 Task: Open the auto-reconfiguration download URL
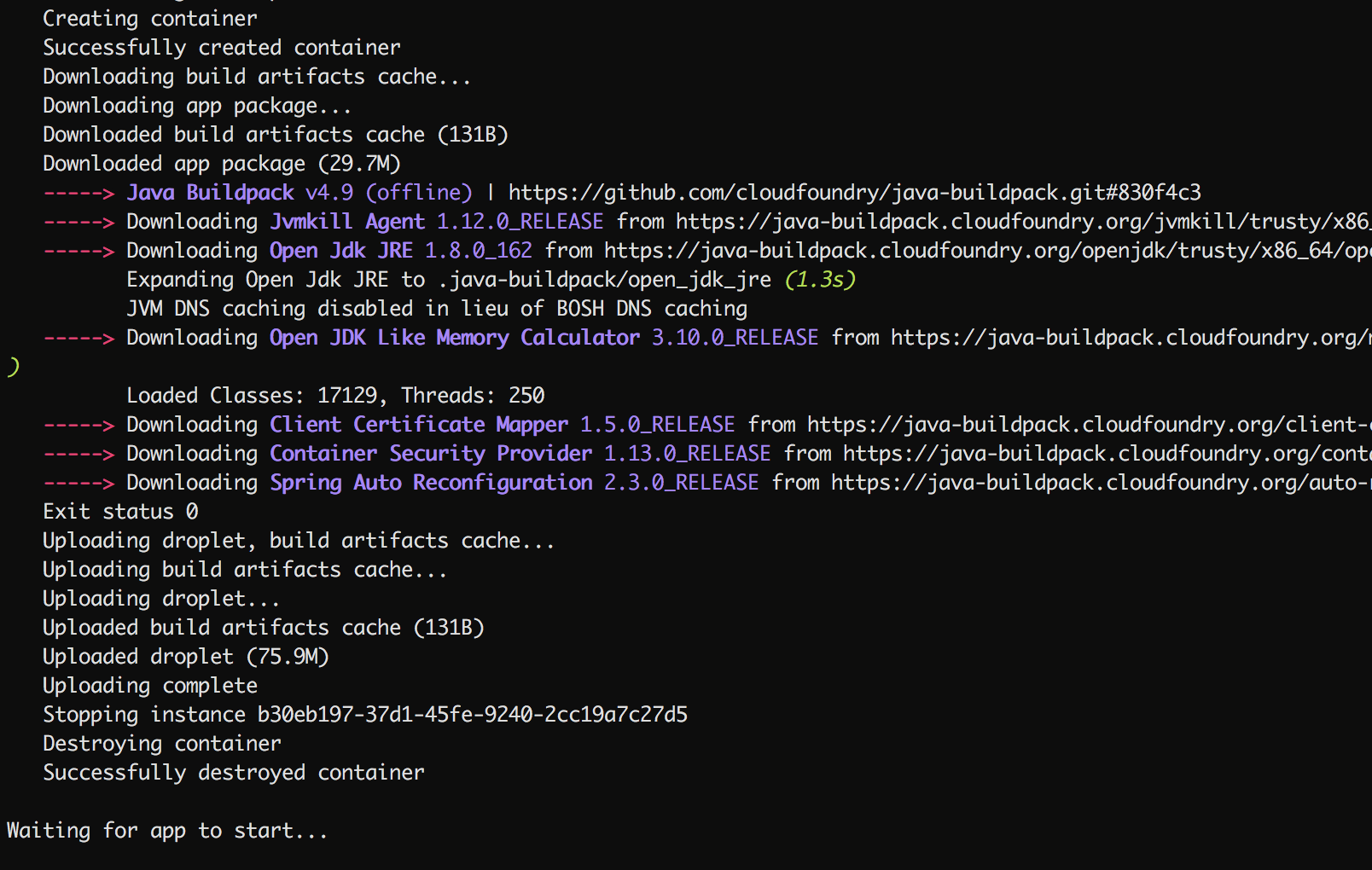[x=1102, y=483]
